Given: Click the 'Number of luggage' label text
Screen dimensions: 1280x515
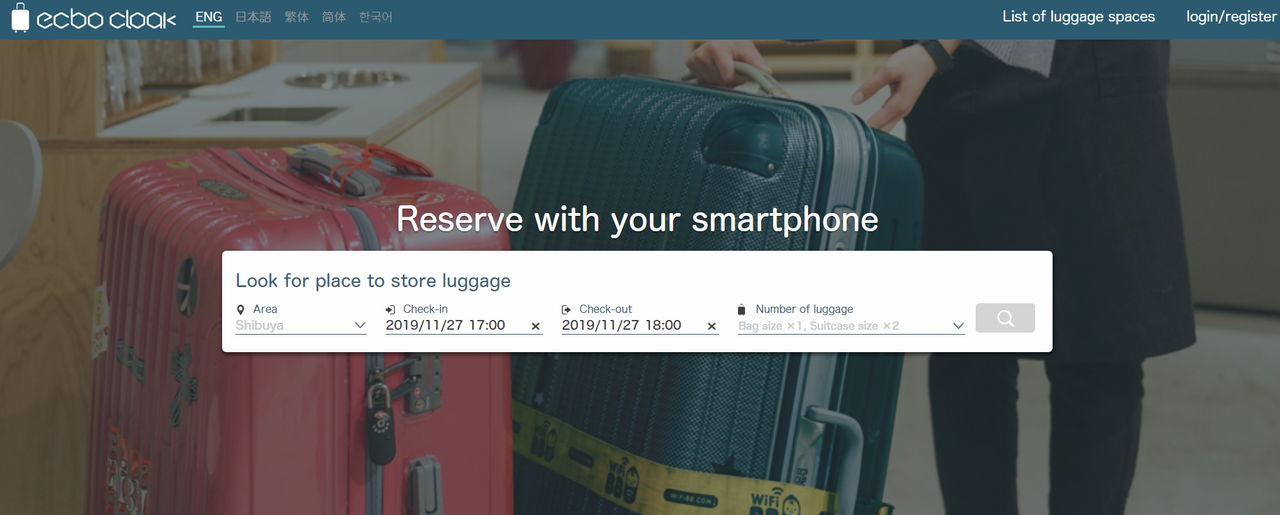Looking at the screenshot, I should pyautogui.click(x=804, y=310).
